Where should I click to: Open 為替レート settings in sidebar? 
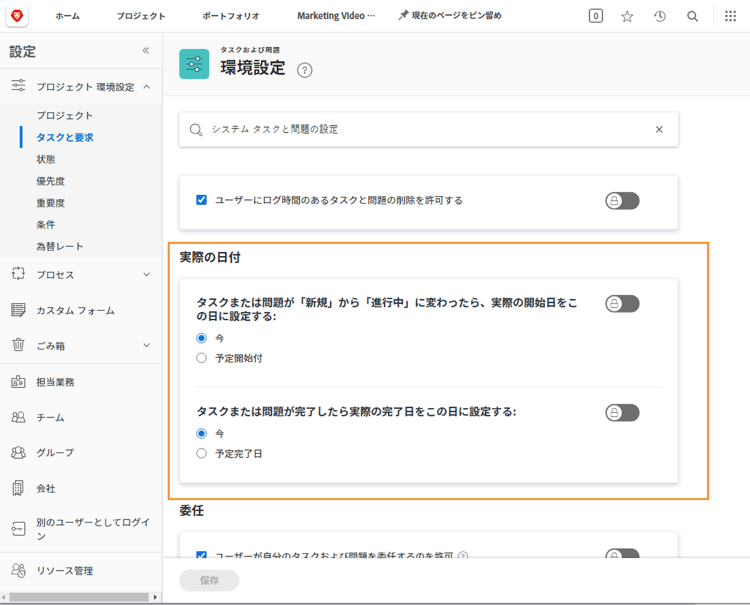pos(60,246)
